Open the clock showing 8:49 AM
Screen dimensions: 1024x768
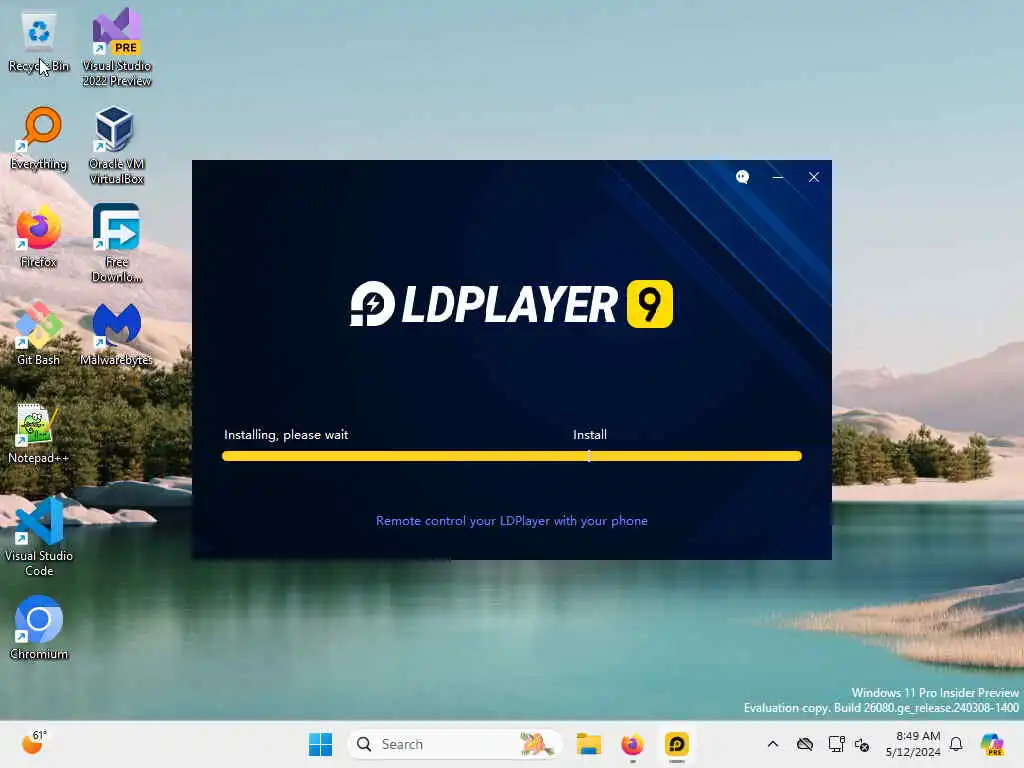point(913,744)
